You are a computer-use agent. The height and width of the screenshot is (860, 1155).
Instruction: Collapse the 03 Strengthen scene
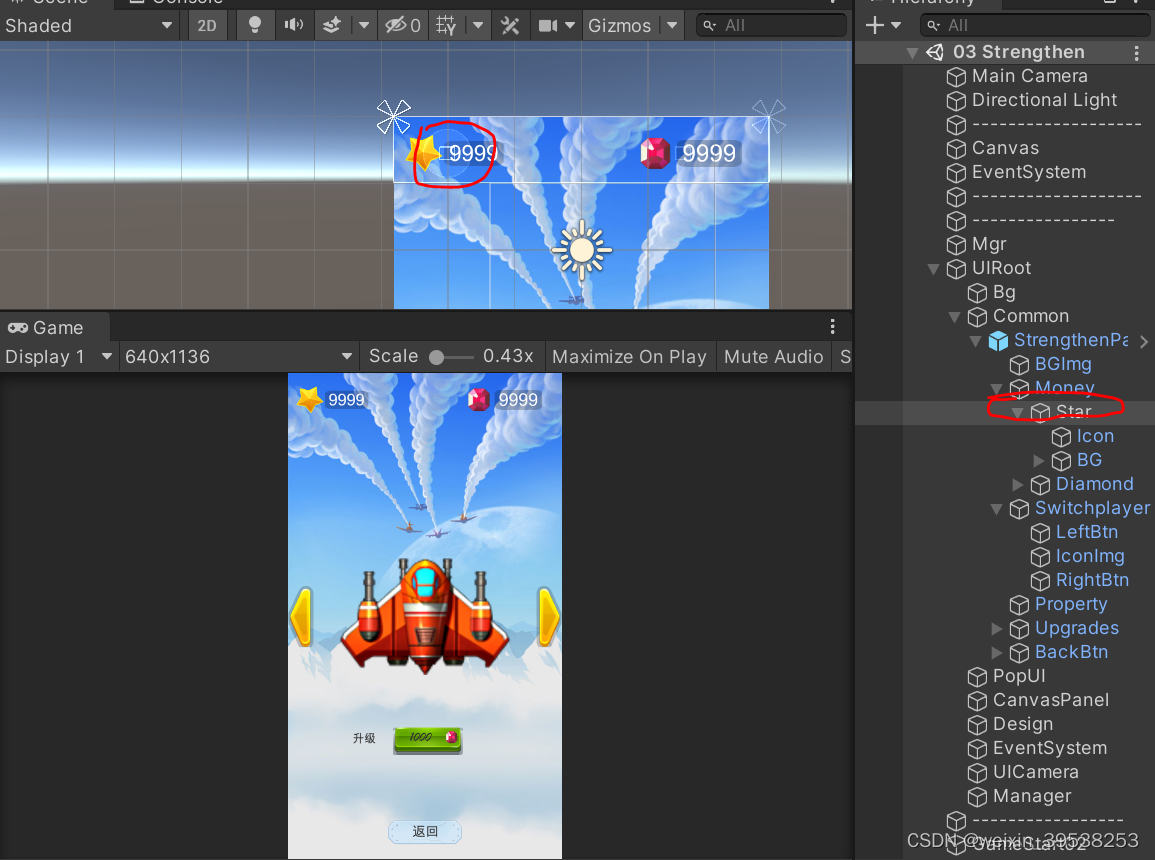[x=912, y=53]
